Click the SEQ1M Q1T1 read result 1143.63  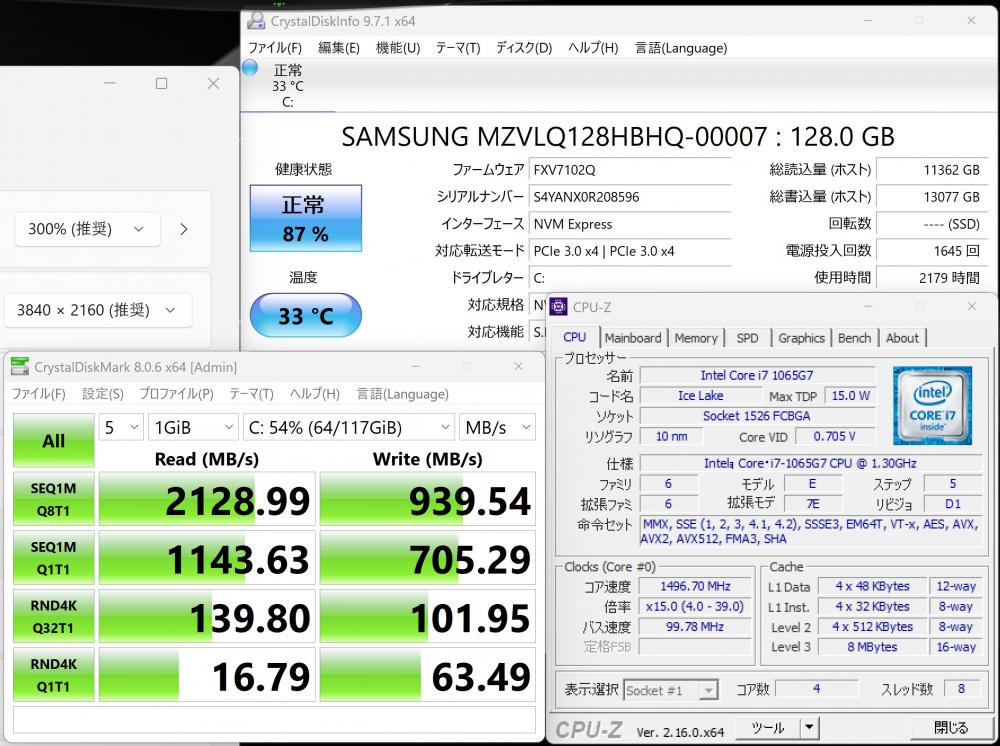[207, 558]
